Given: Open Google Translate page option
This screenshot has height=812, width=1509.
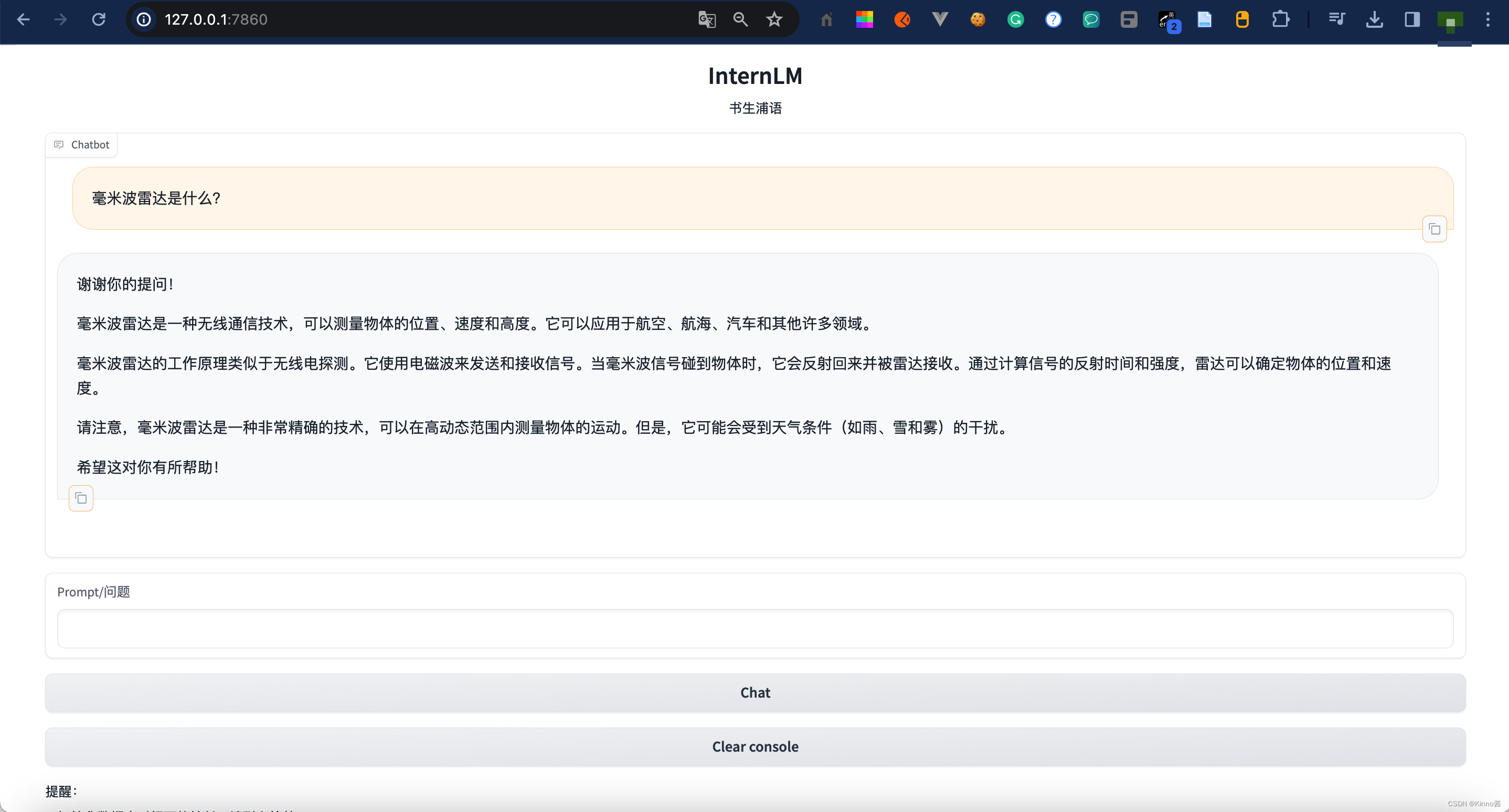Looking at the screenshot, I should 707,20.
